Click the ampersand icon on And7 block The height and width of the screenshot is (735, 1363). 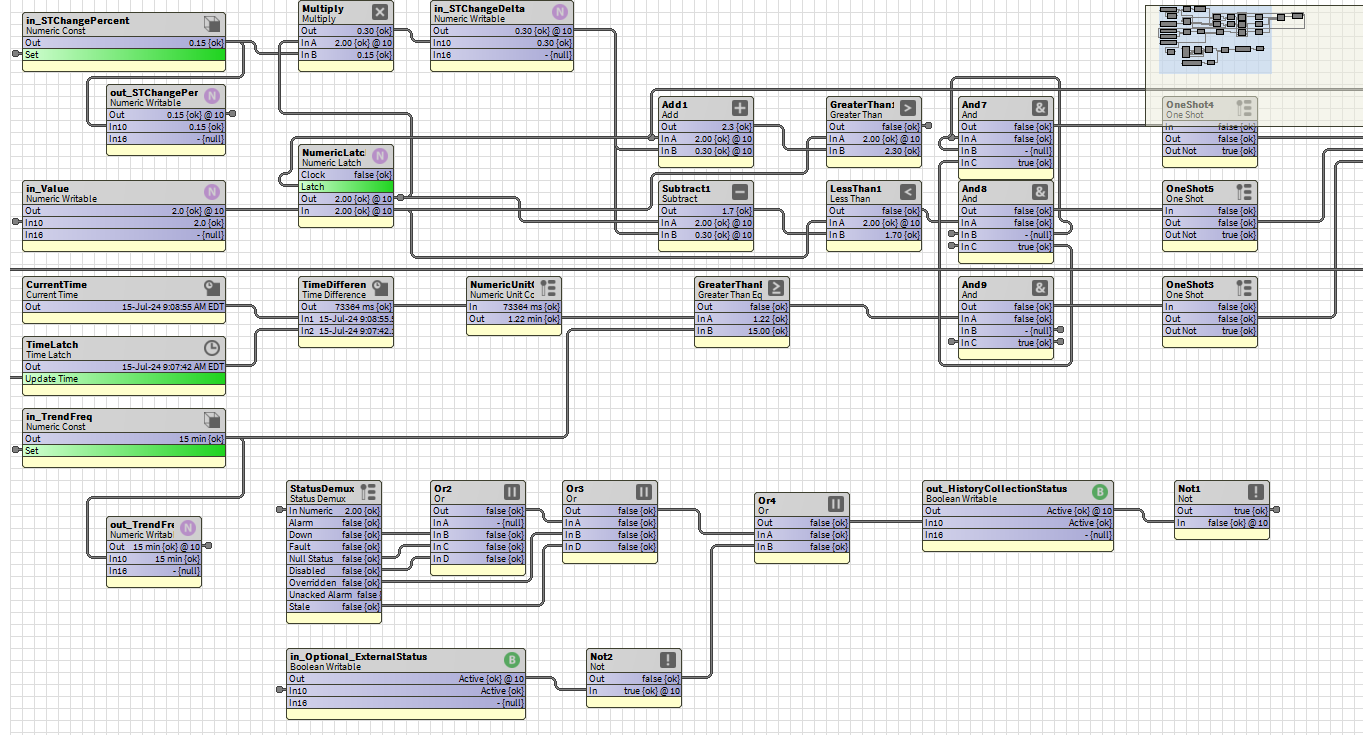point(1040,108)
